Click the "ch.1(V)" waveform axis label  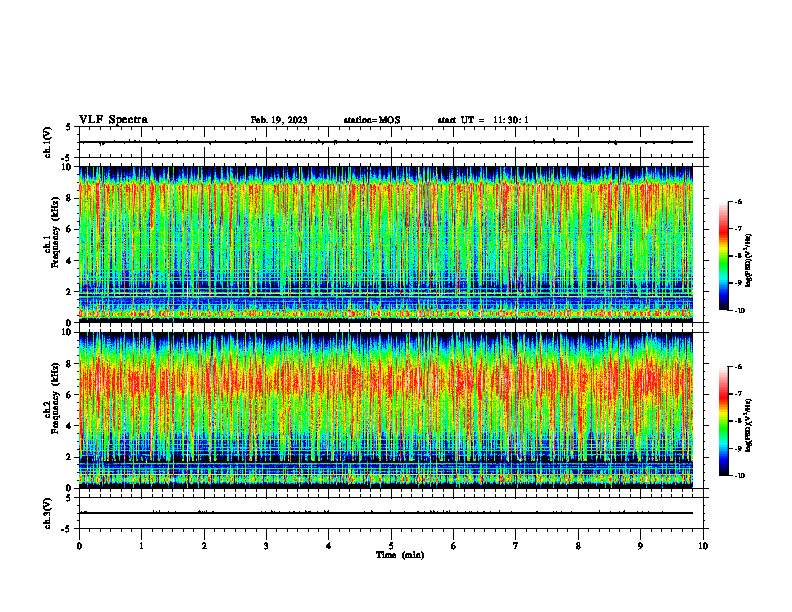click(x=47, y=142)
